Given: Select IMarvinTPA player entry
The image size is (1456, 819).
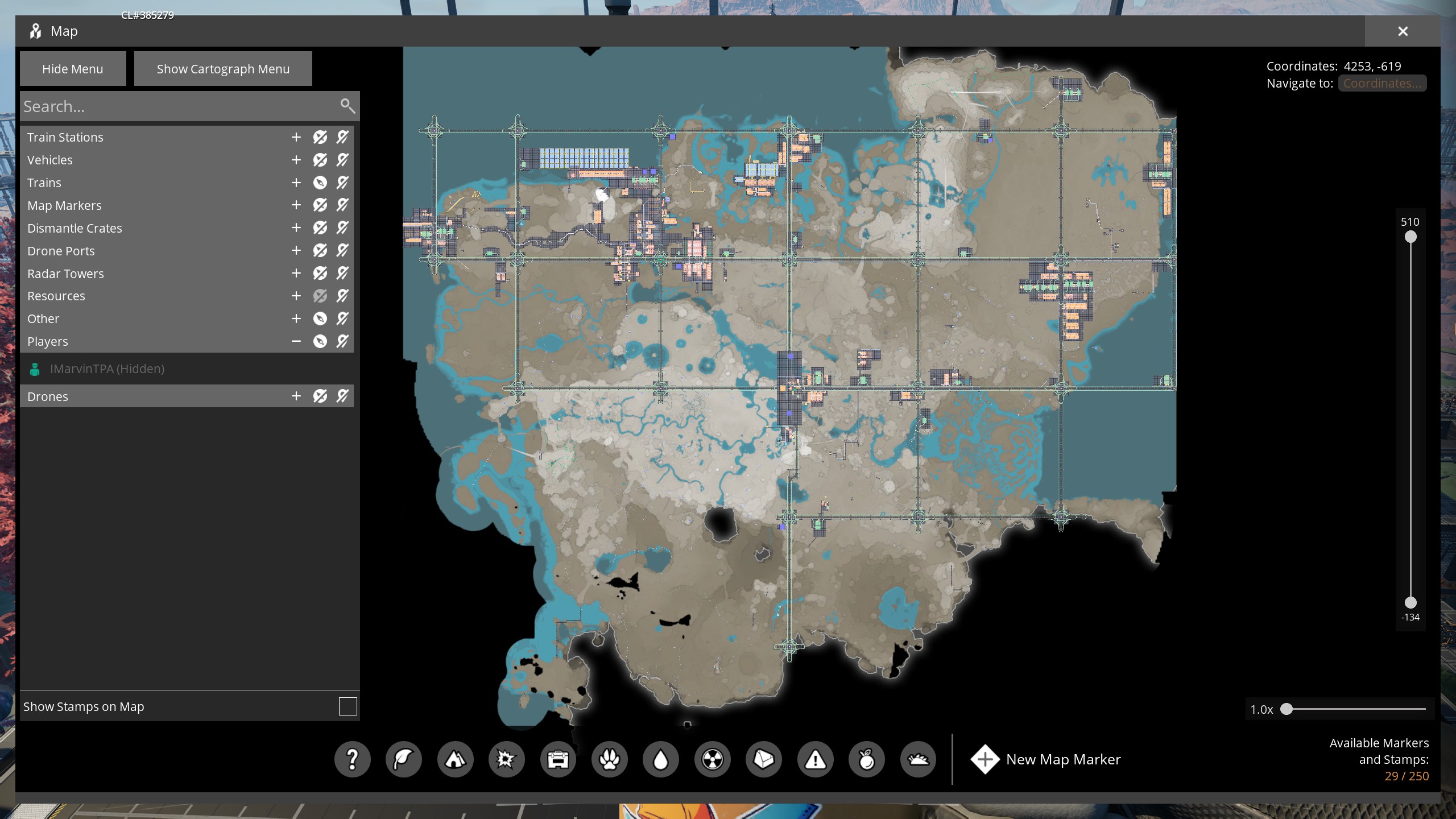Looking at the screenshot, I should (107, 369).
